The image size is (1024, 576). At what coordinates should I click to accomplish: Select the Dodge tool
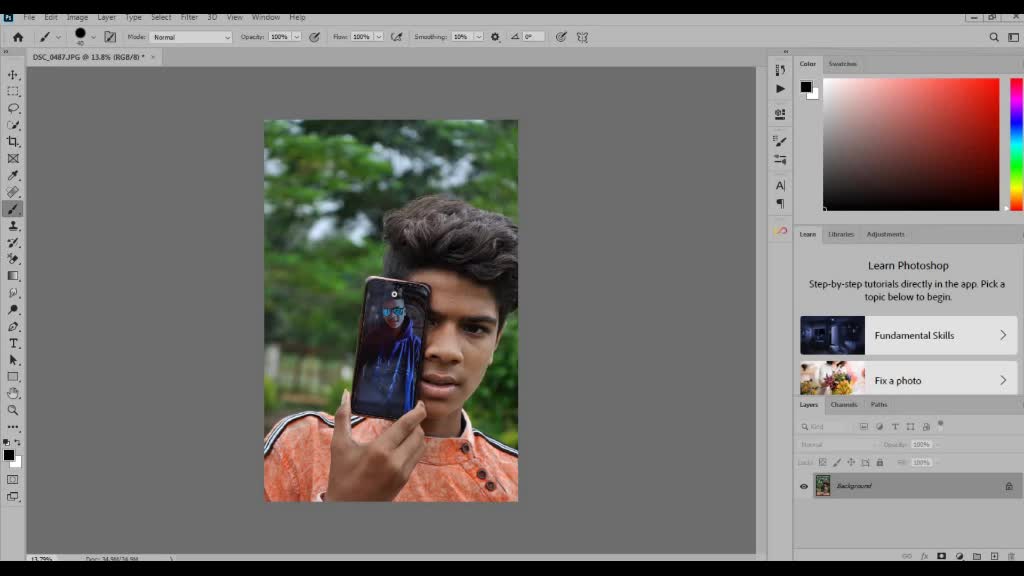[x=13, y=310]
